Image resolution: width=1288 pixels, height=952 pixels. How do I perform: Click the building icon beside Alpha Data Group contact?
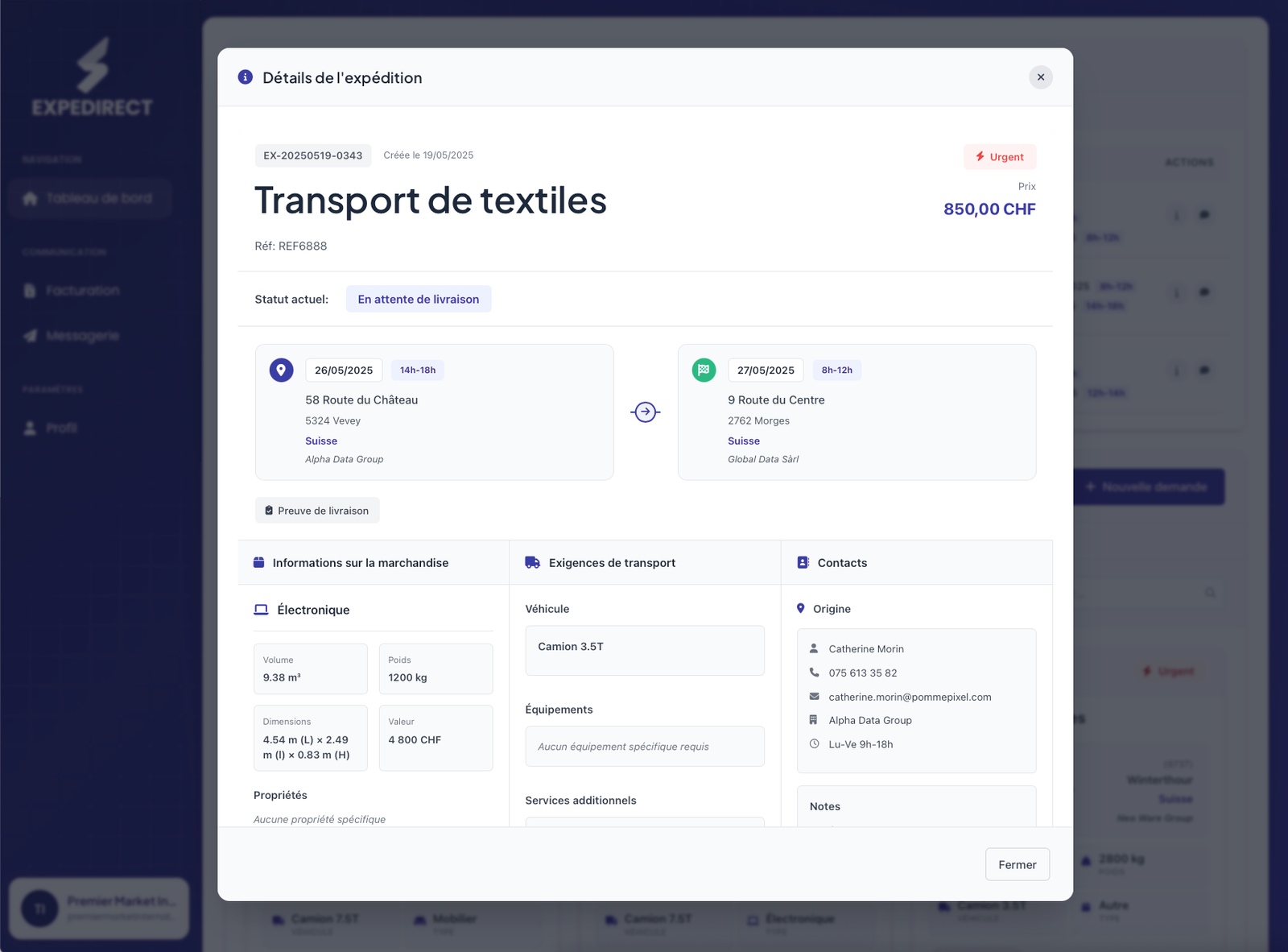point(814,720)
